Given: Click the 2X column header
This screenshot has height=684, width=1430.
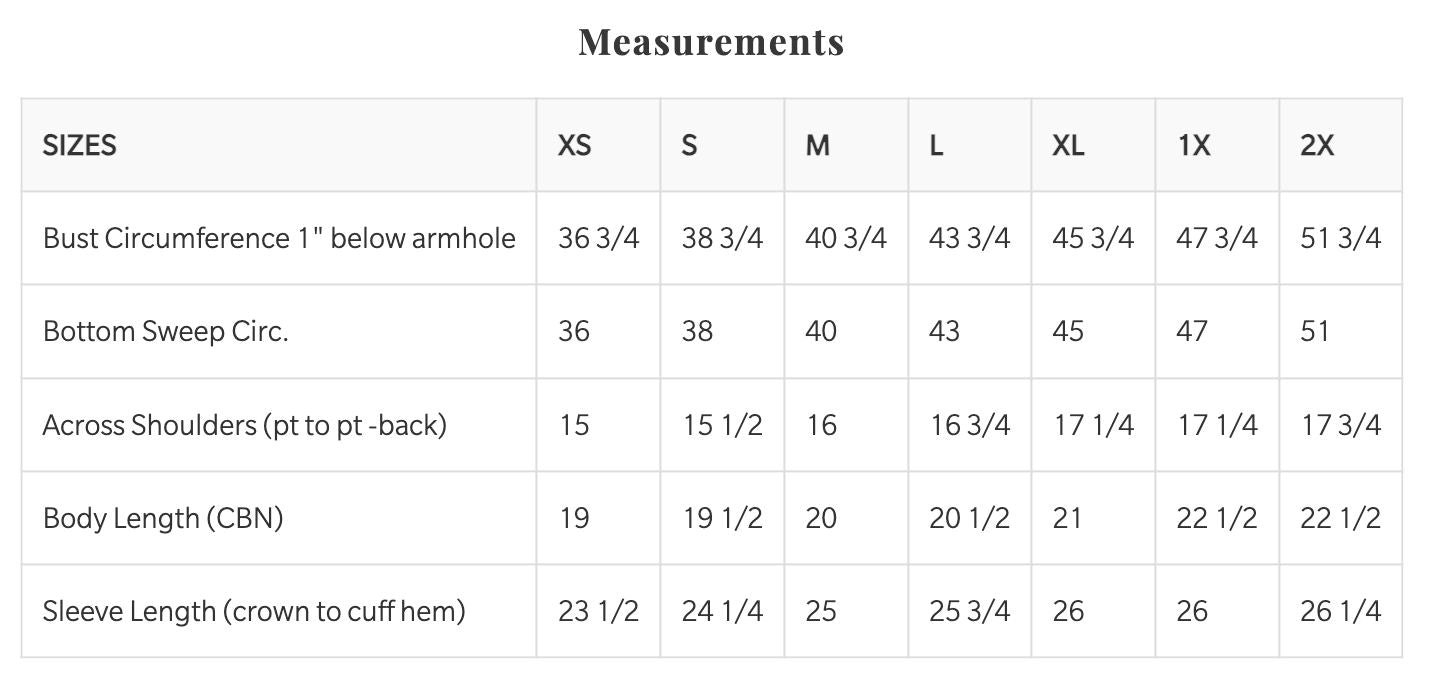Looking at the screenshot, I should pos(1317,146).
